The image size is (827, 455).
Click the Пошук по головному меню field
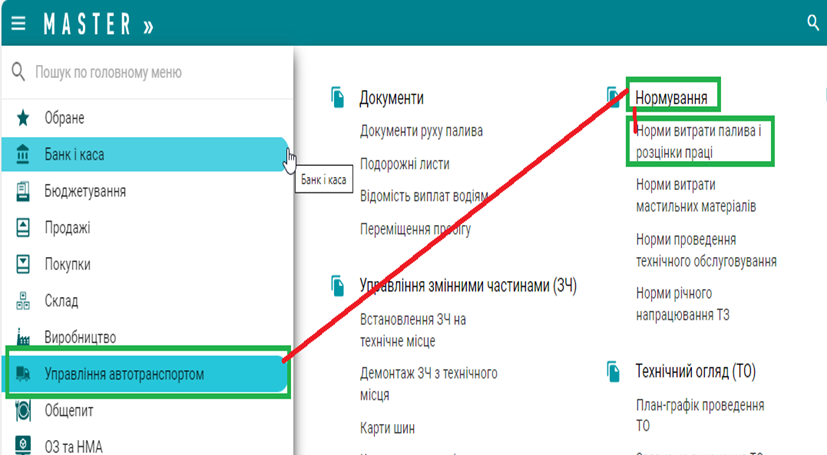point(150,72)
